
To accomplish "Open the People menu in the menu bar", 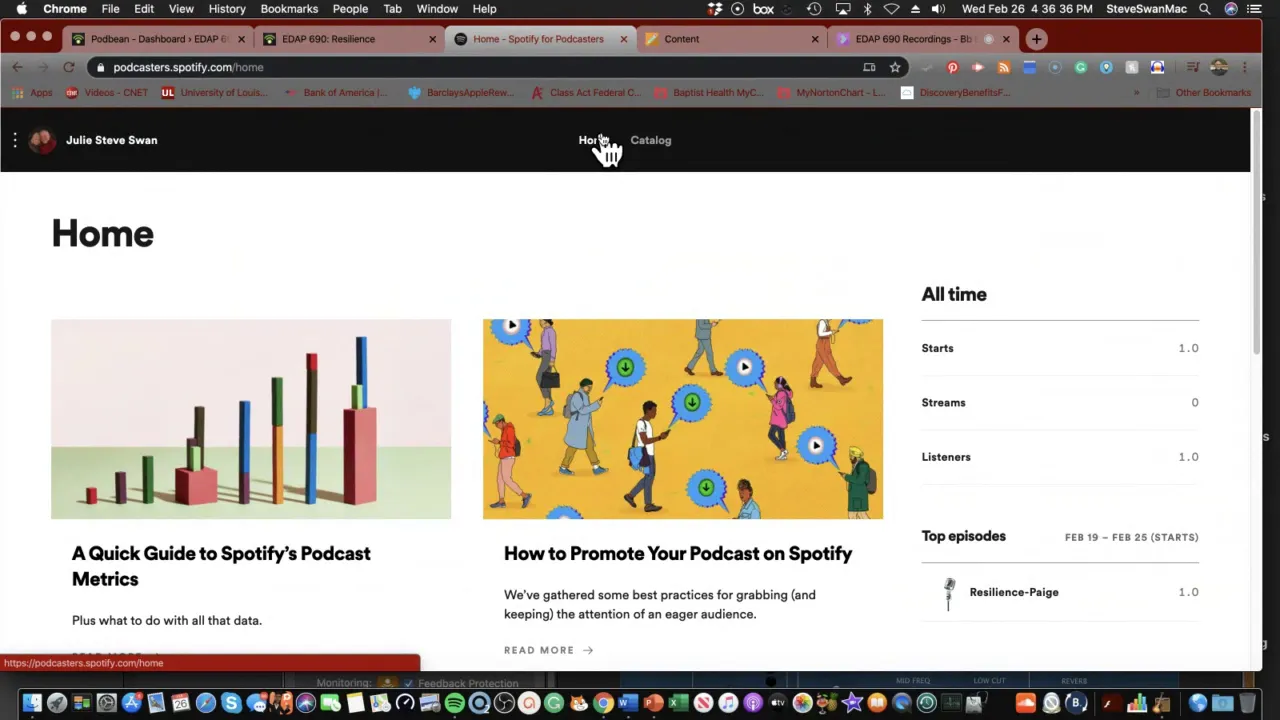I will (350, 9).
